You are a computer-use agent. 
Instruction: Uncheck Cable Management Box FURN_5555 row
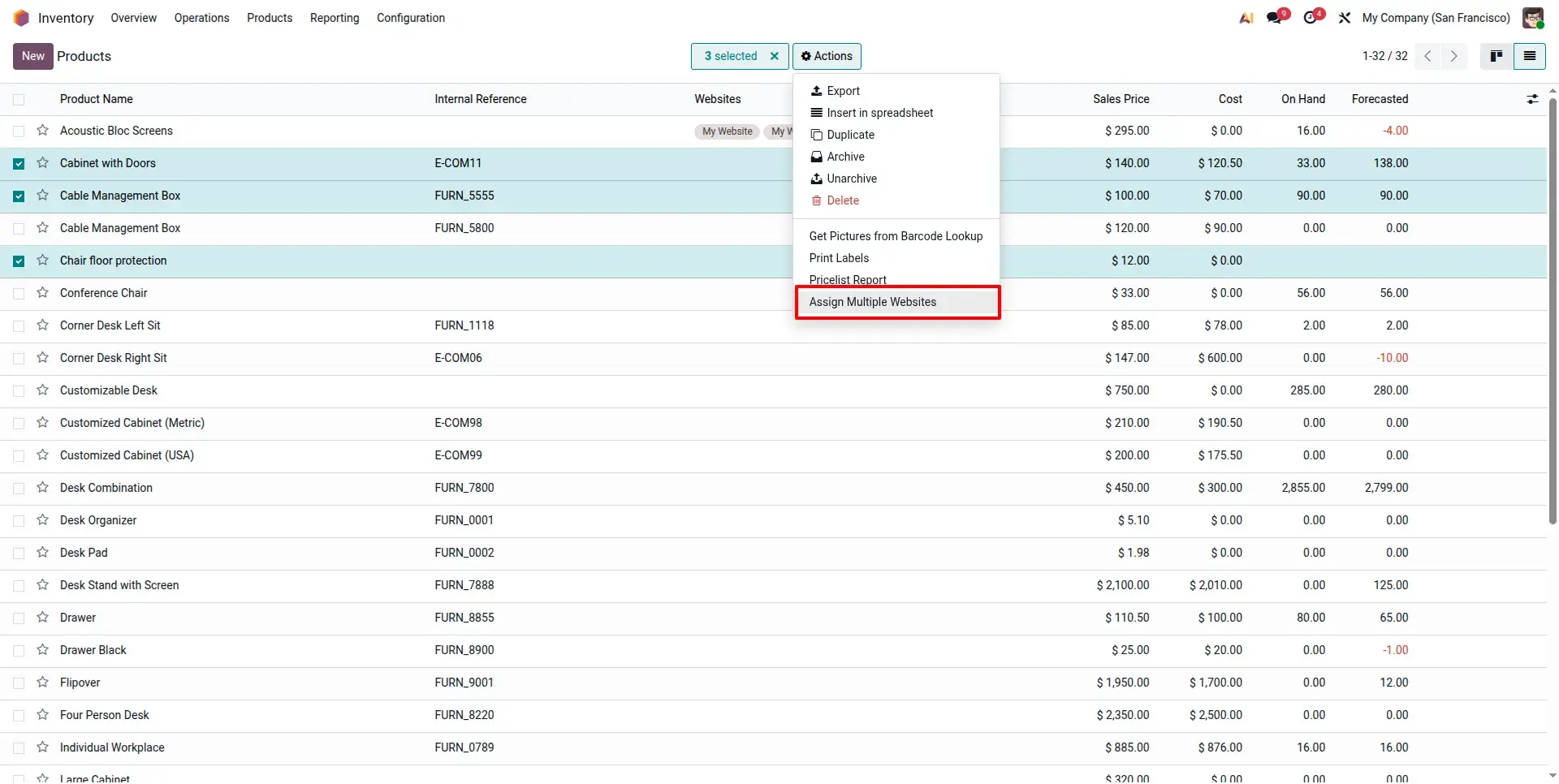coord(19,196)
